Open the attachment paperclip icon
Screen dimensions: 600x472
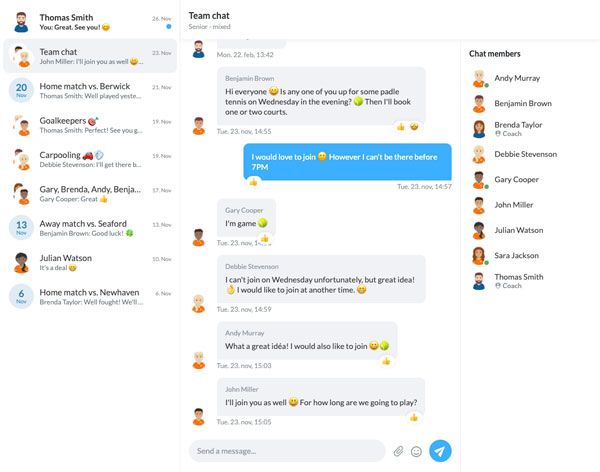398,451
